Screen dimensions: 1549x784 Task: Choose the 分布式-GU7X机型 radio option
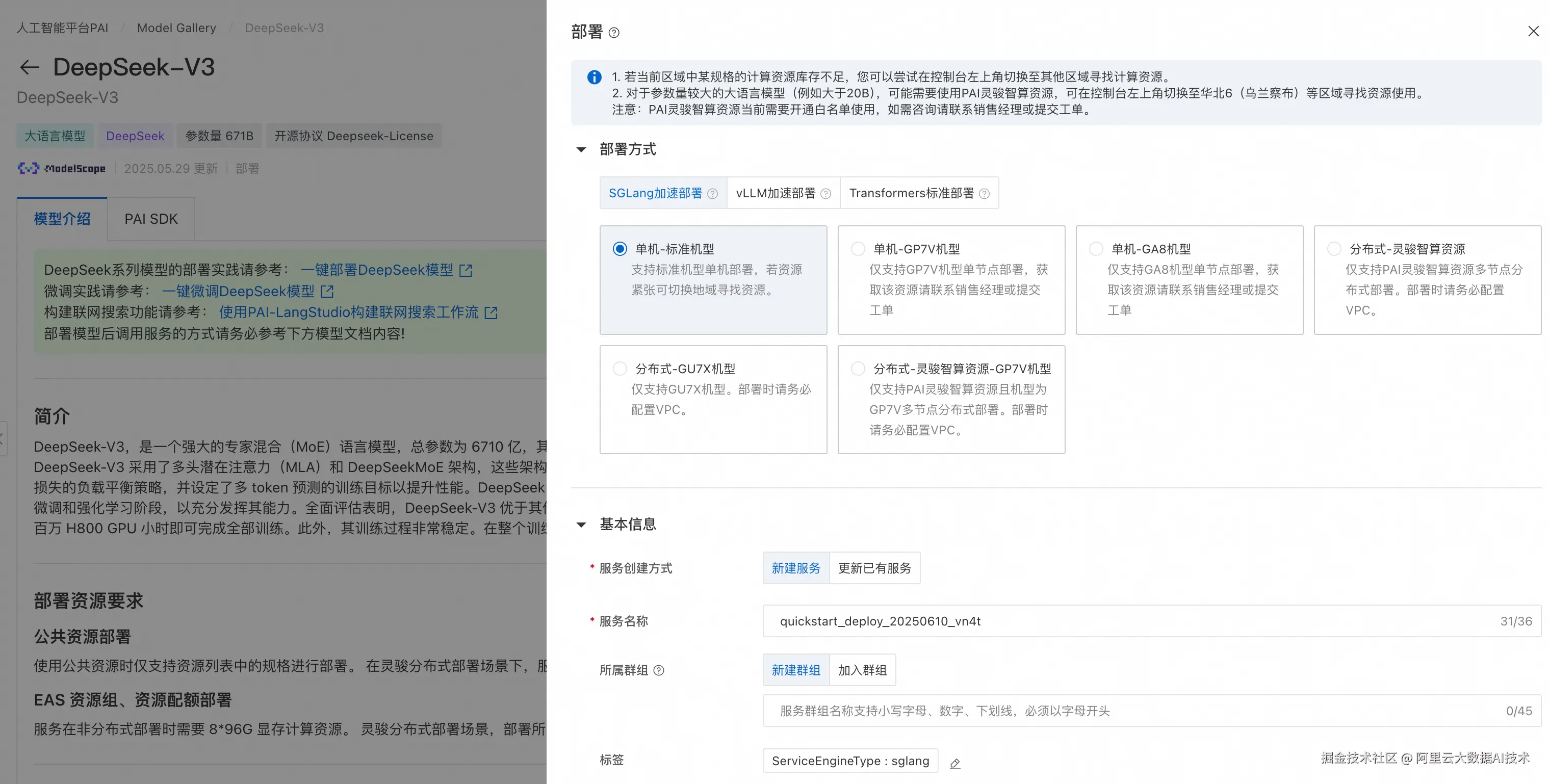[x=620, y=369]
